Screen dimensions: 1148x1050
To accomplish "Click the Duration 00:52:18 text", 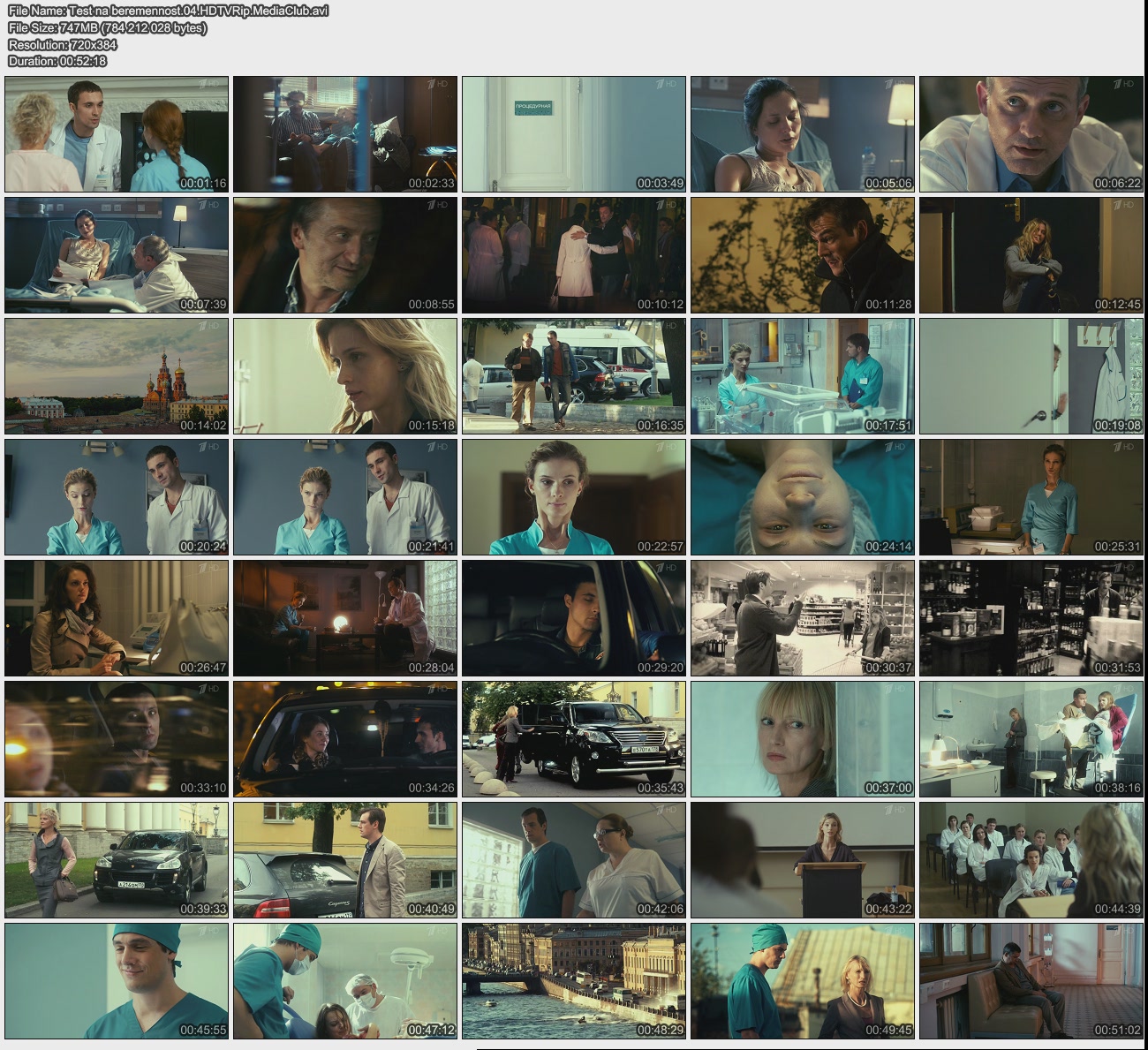I will (57, 61).
